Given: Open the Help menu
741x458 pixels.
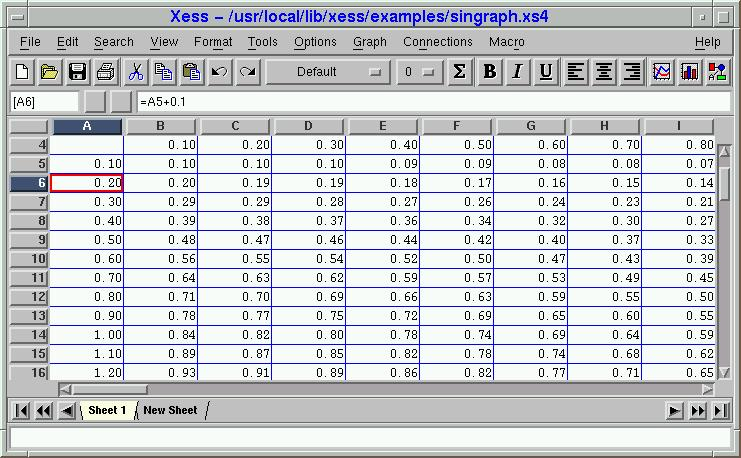Looking at the screenshot, I should 707,42.
